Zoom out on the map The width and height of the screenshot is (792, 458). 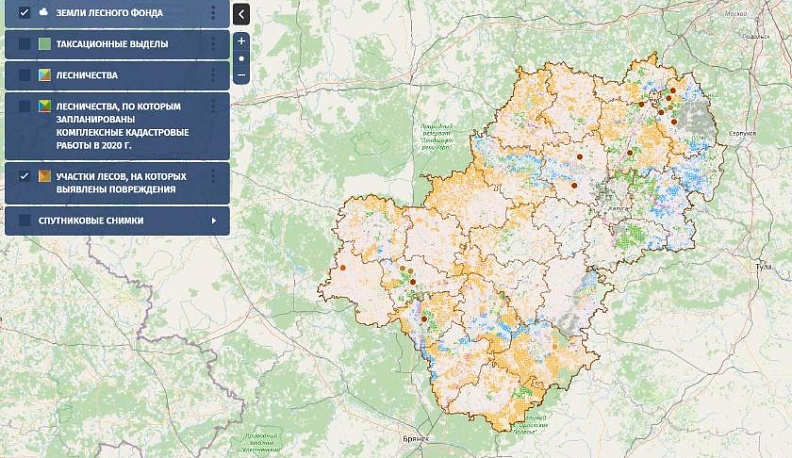tap(241, 75)
